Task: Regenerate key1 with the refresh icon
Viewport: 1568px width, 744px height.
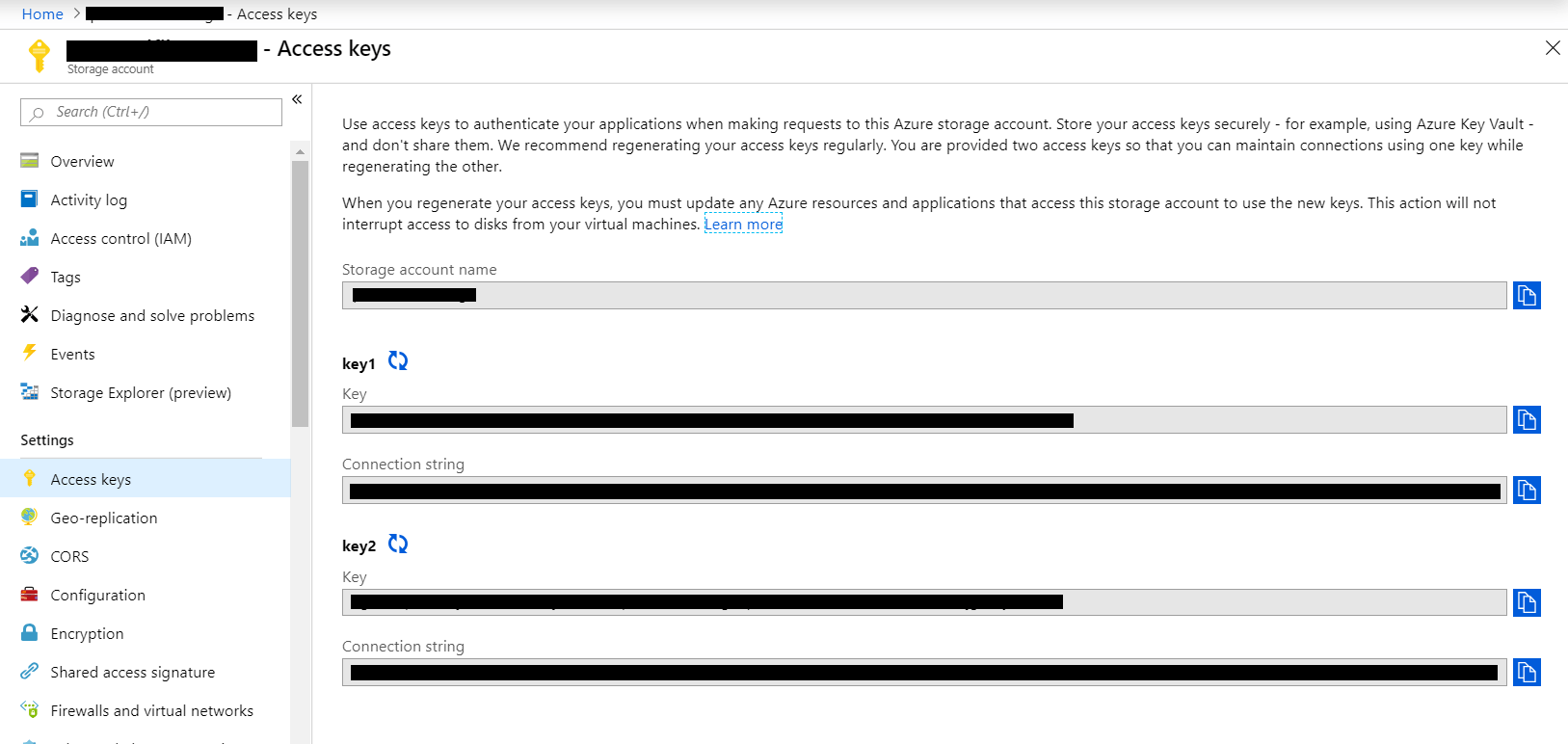Action: 398,360
